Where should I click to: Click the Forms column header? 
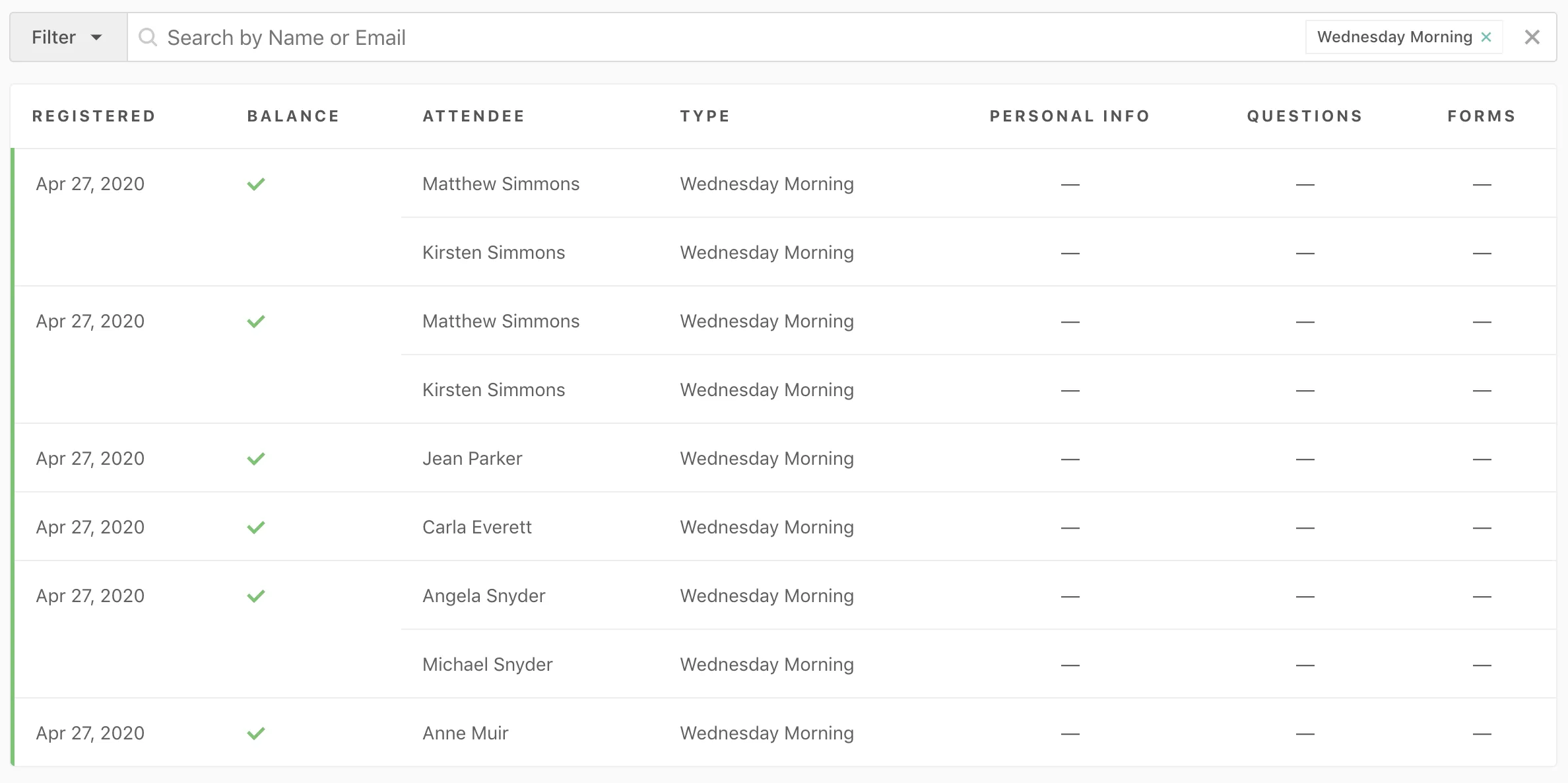click(1481, 116)
